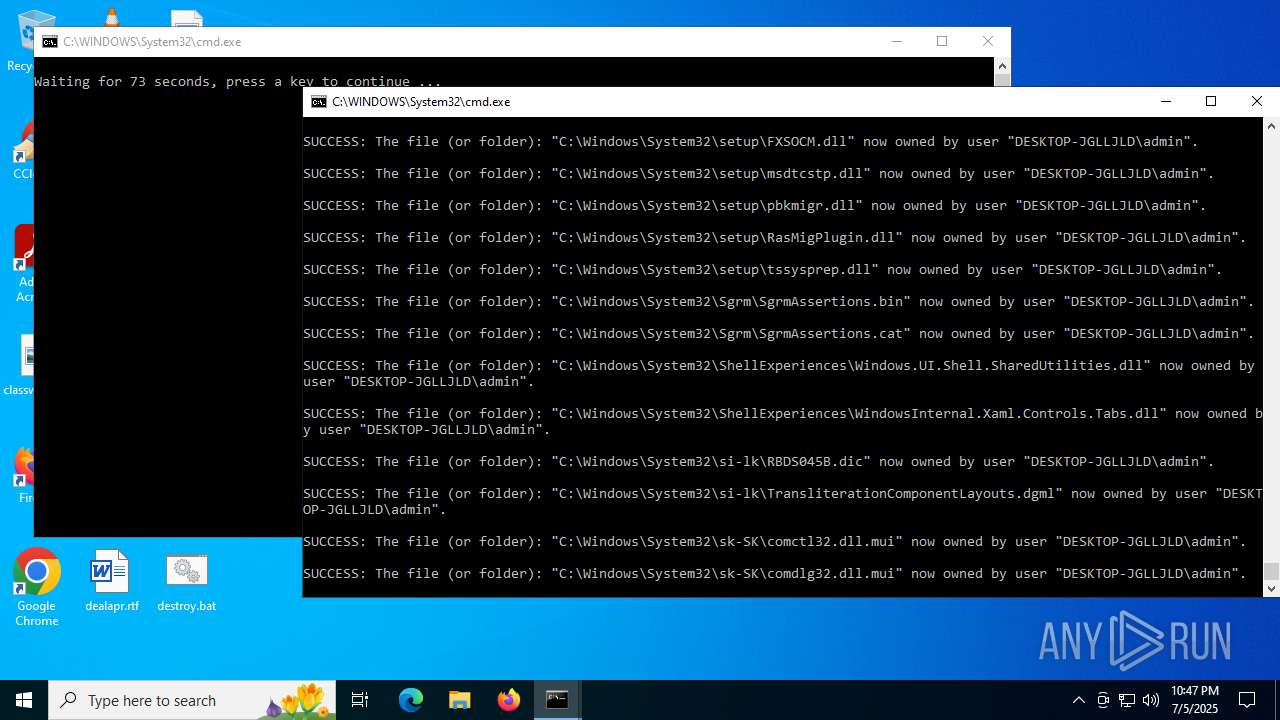Click the RBDS045B.dic success line
This screenshot has height=720, width=1280.
[x=759, y=462]
